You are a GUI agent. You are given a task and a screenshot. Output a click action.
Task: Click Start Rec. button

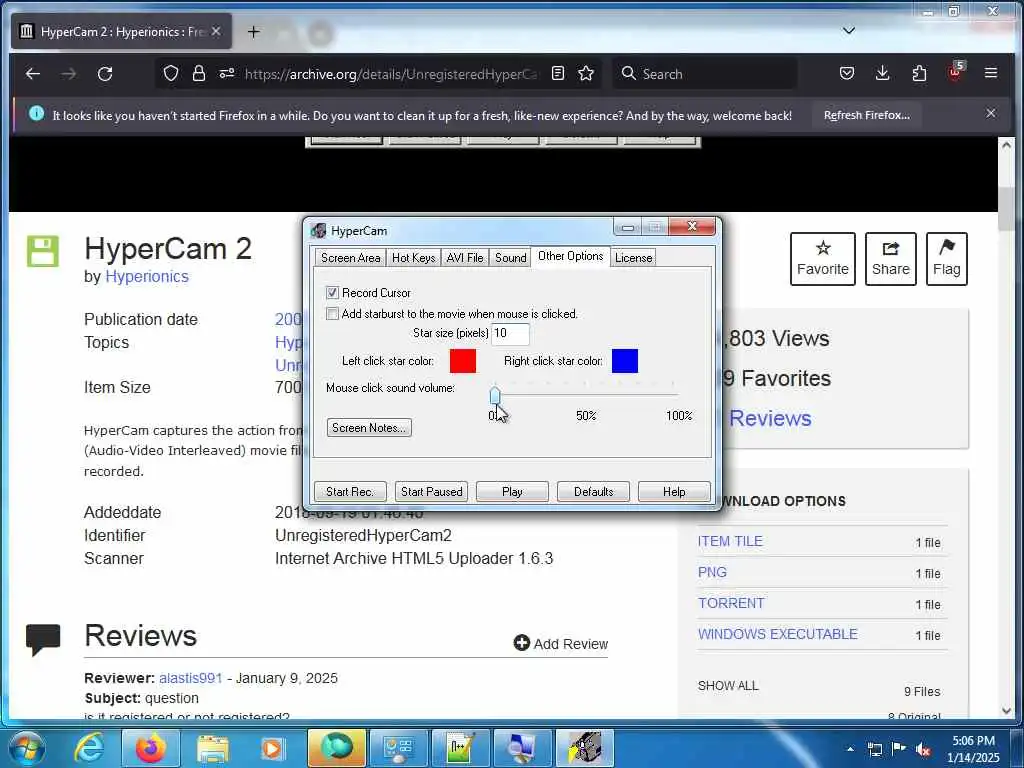pos(350,492)
